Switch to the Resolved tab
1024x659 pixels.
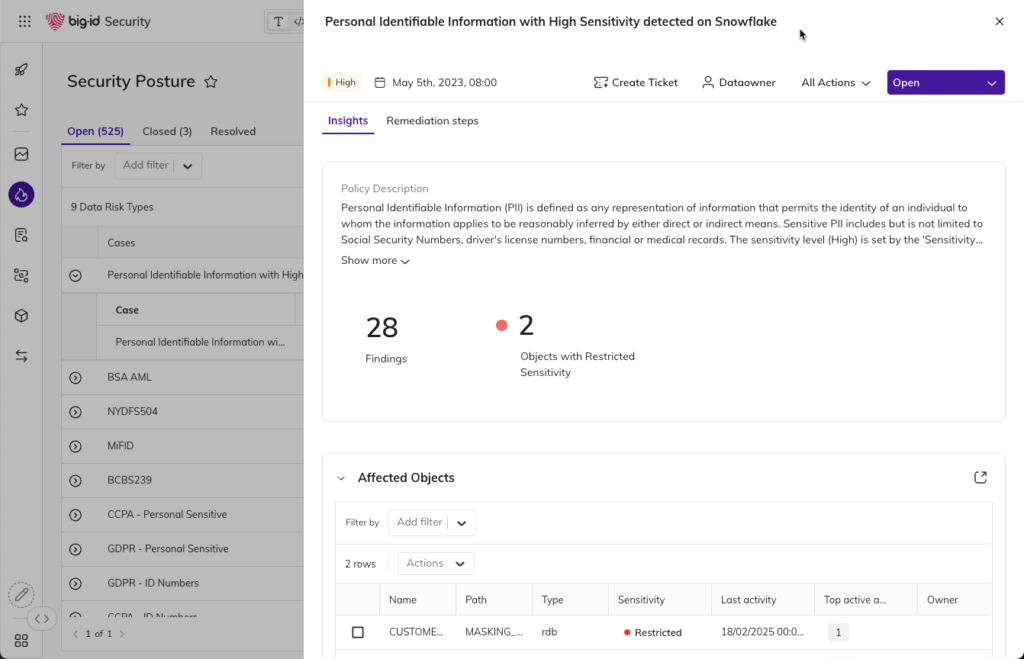pos(233,131)
